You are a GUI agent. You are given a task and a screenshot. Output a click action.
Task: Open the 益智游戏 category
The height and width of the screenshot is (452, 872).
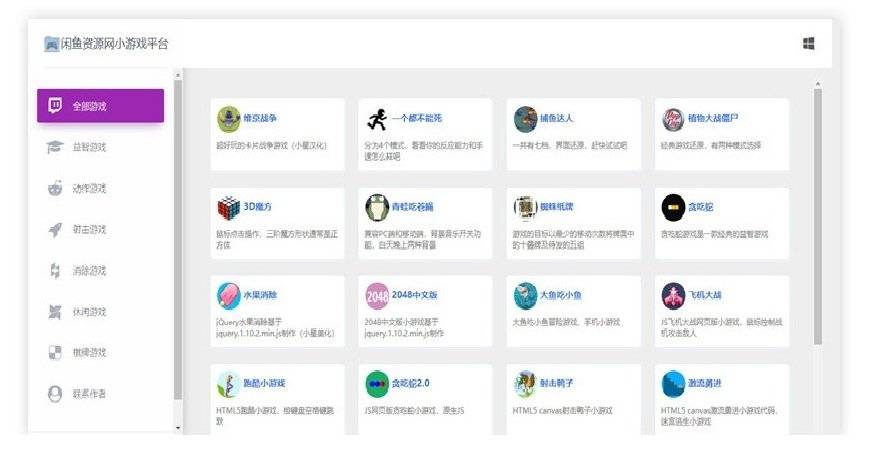89,147
